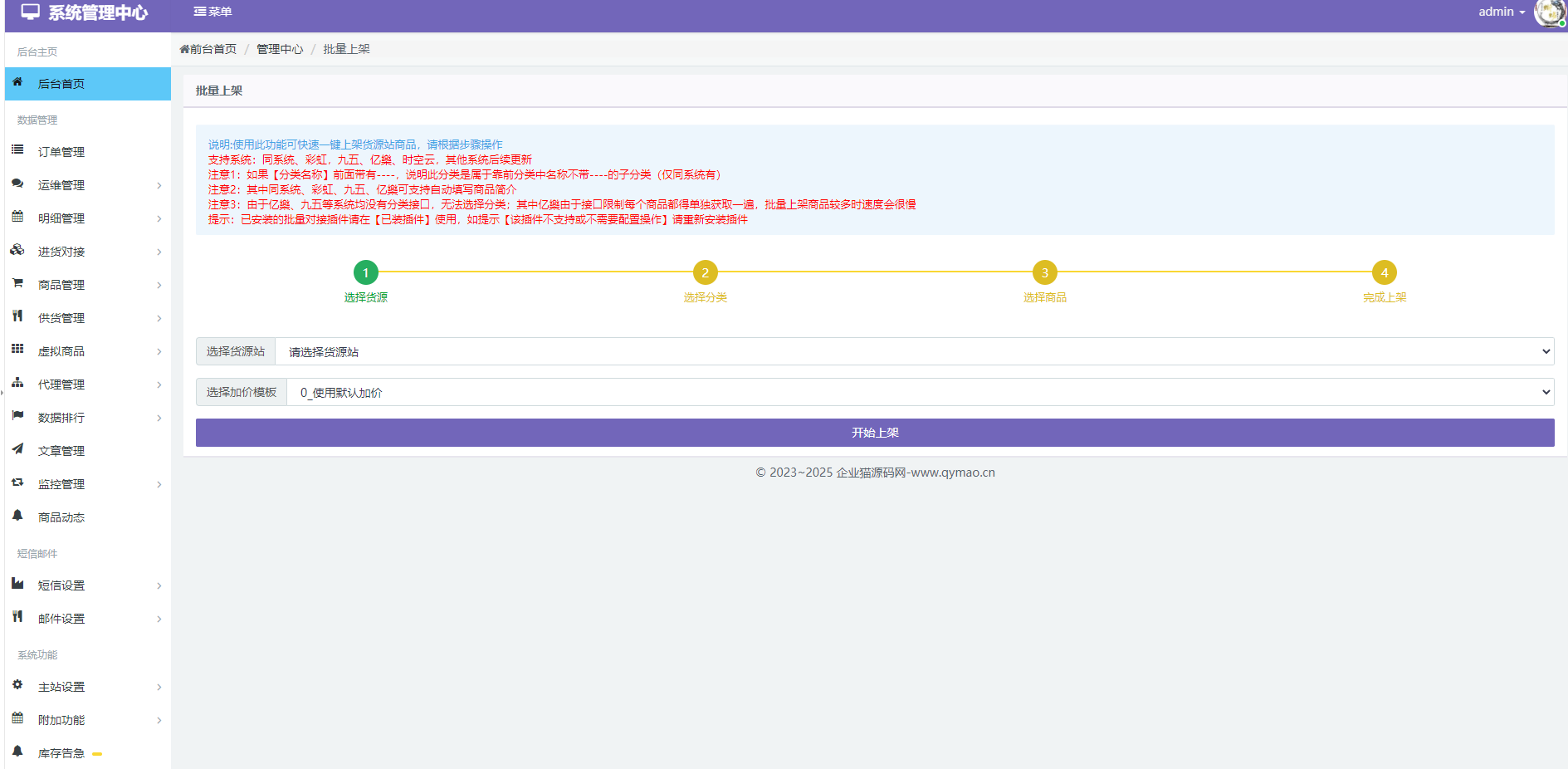Click step 2 选择分类 circle
Screen dimensions: 1568x769
click(705, 272)
